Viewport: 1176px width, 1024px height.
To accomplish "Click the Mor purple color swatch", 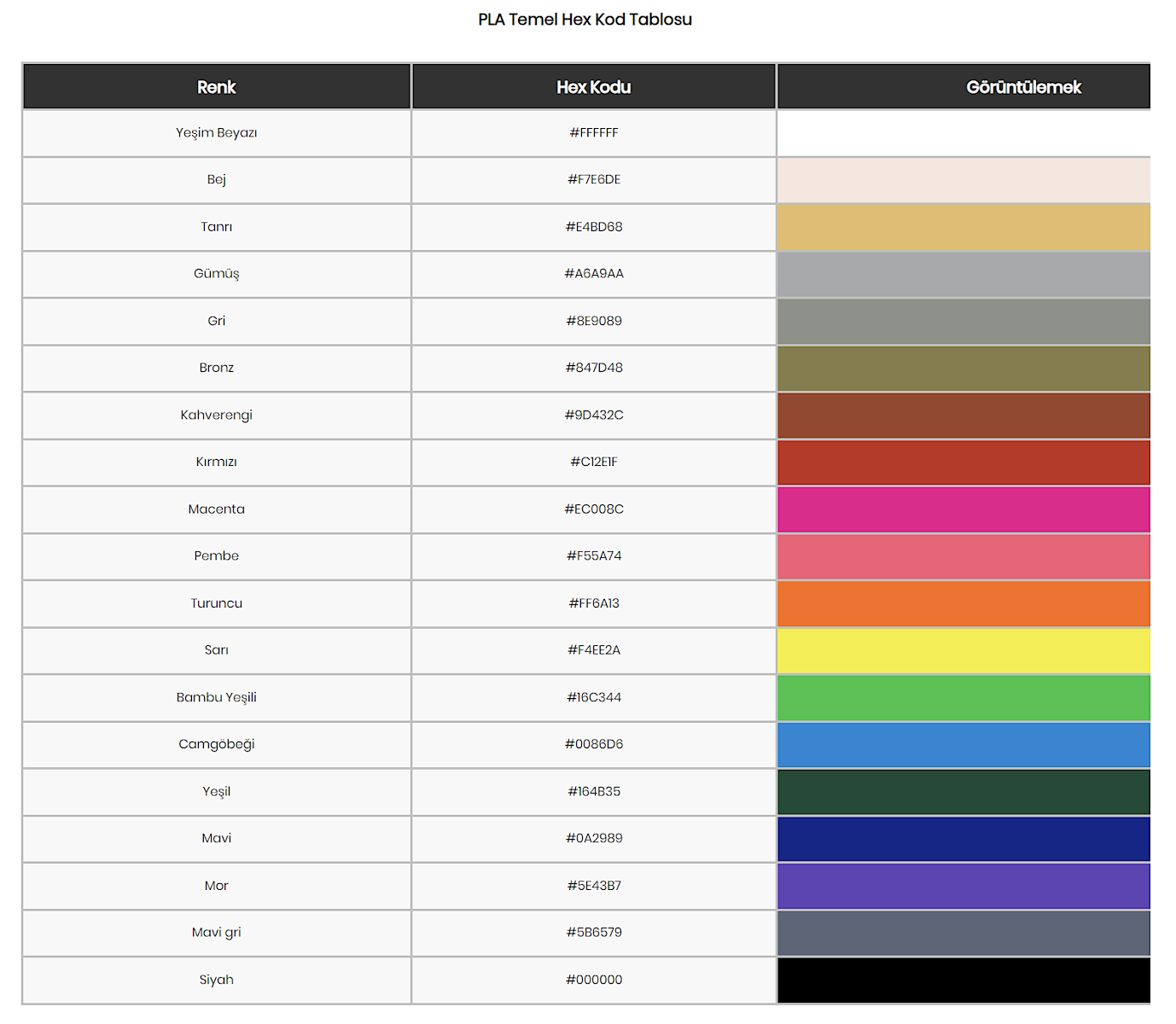I will (963, 886).
